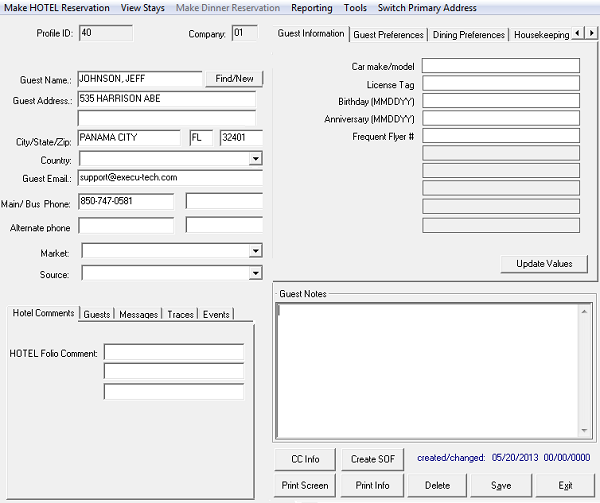This screenshot has width=600, height=503.
Task: Expand the Source dropdown
Action: 255,273
